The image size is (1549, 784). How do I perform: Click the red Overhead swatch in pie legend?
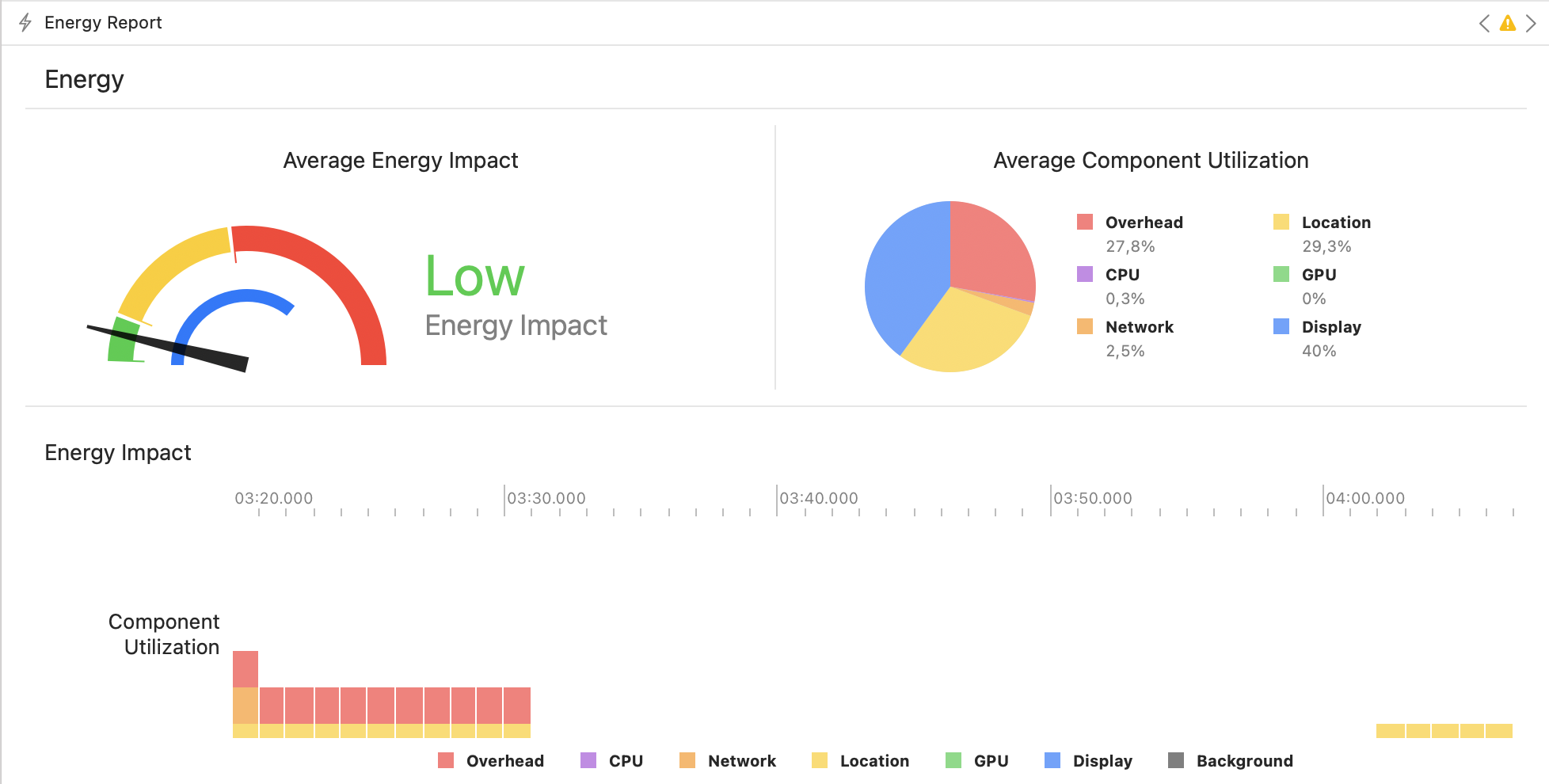pos(1085,222)
